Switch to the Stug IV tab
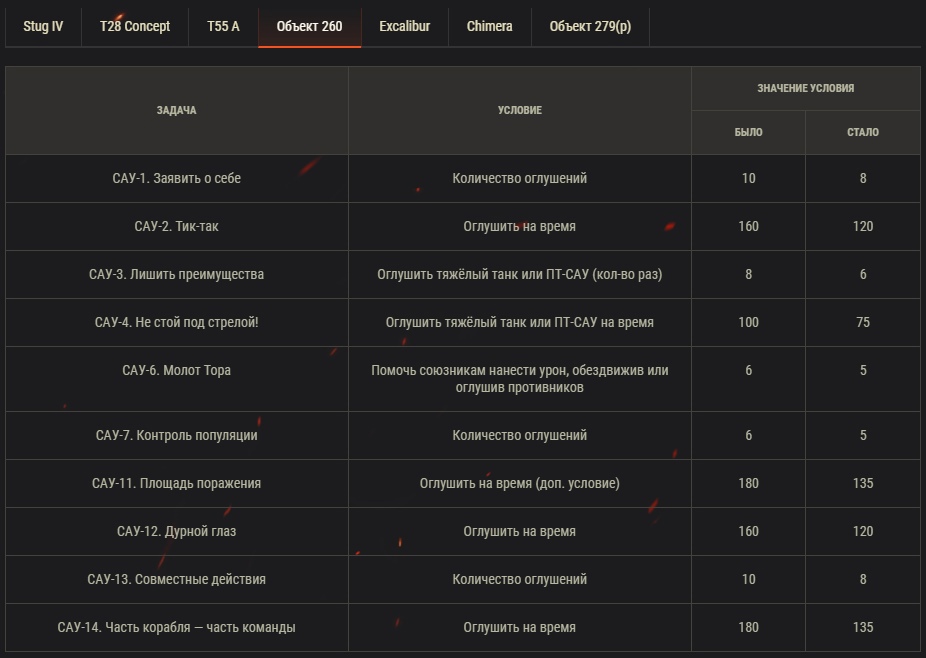Image resolution: width=926 pixels, height=658 pixels. tap(43, 27)
